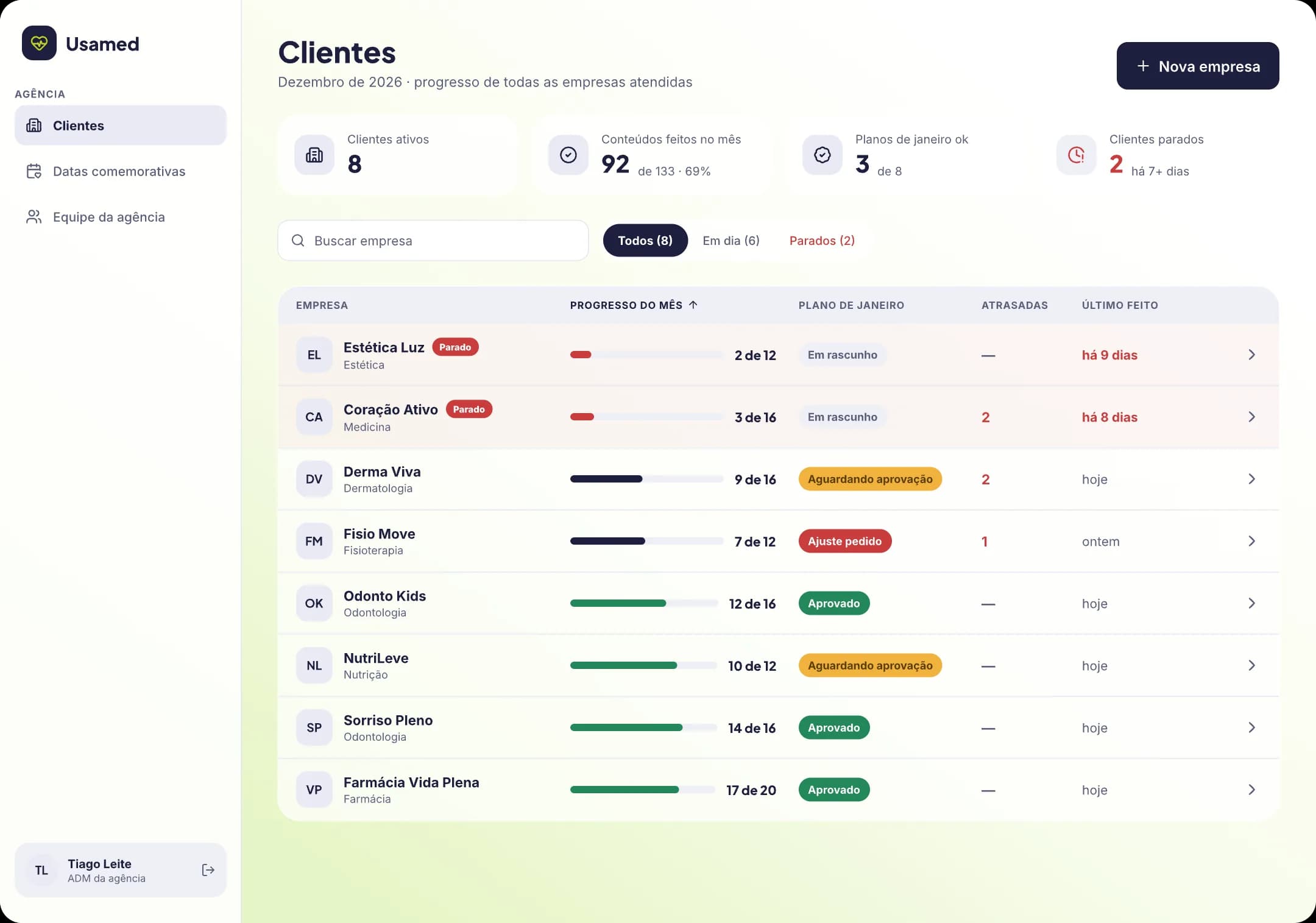
Task: Click the magnifier icon in the search box
Action: 298,241
